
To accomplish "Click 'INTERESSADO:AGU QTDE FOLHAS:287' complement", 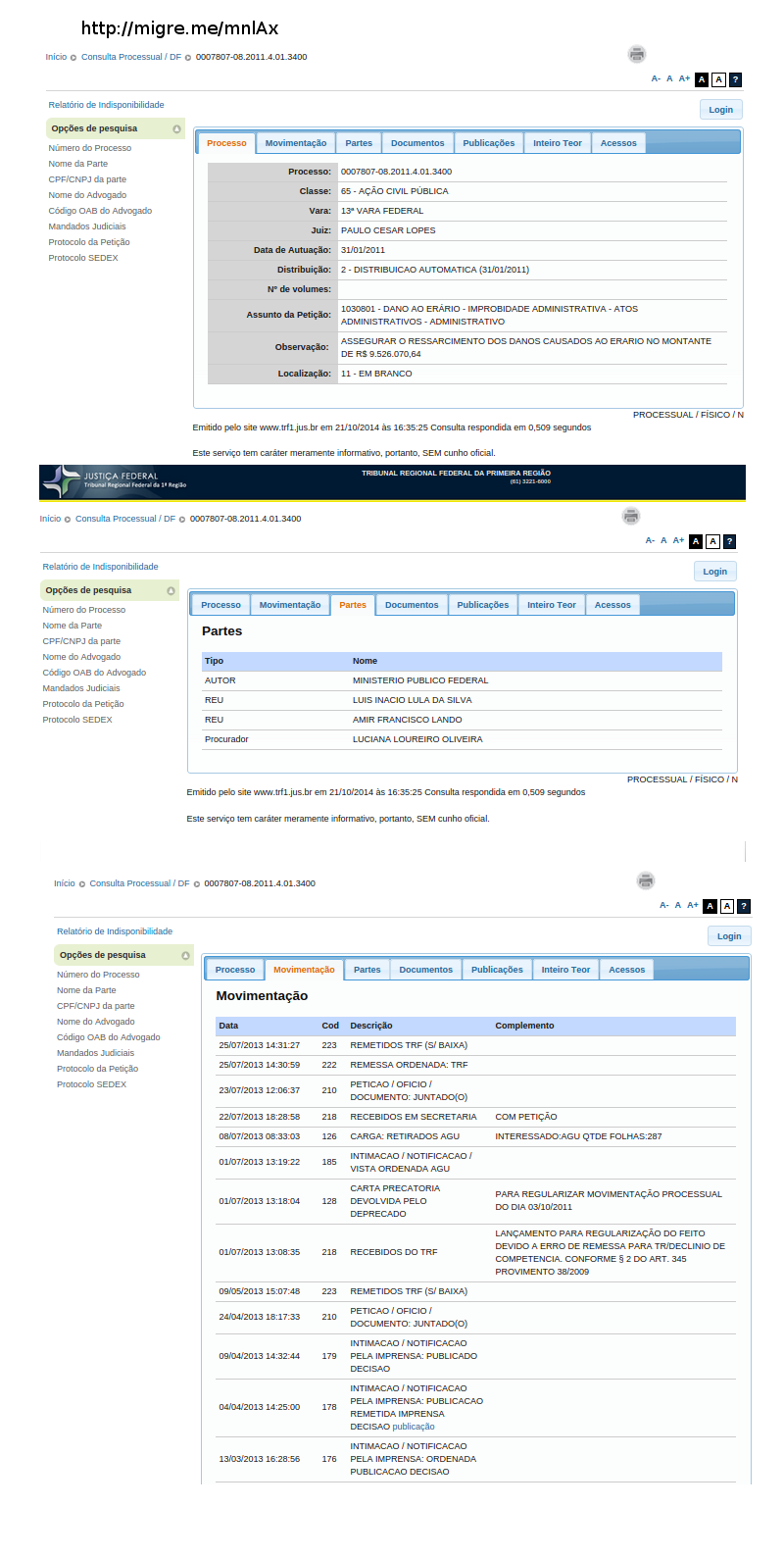I will pos(578,1136).
